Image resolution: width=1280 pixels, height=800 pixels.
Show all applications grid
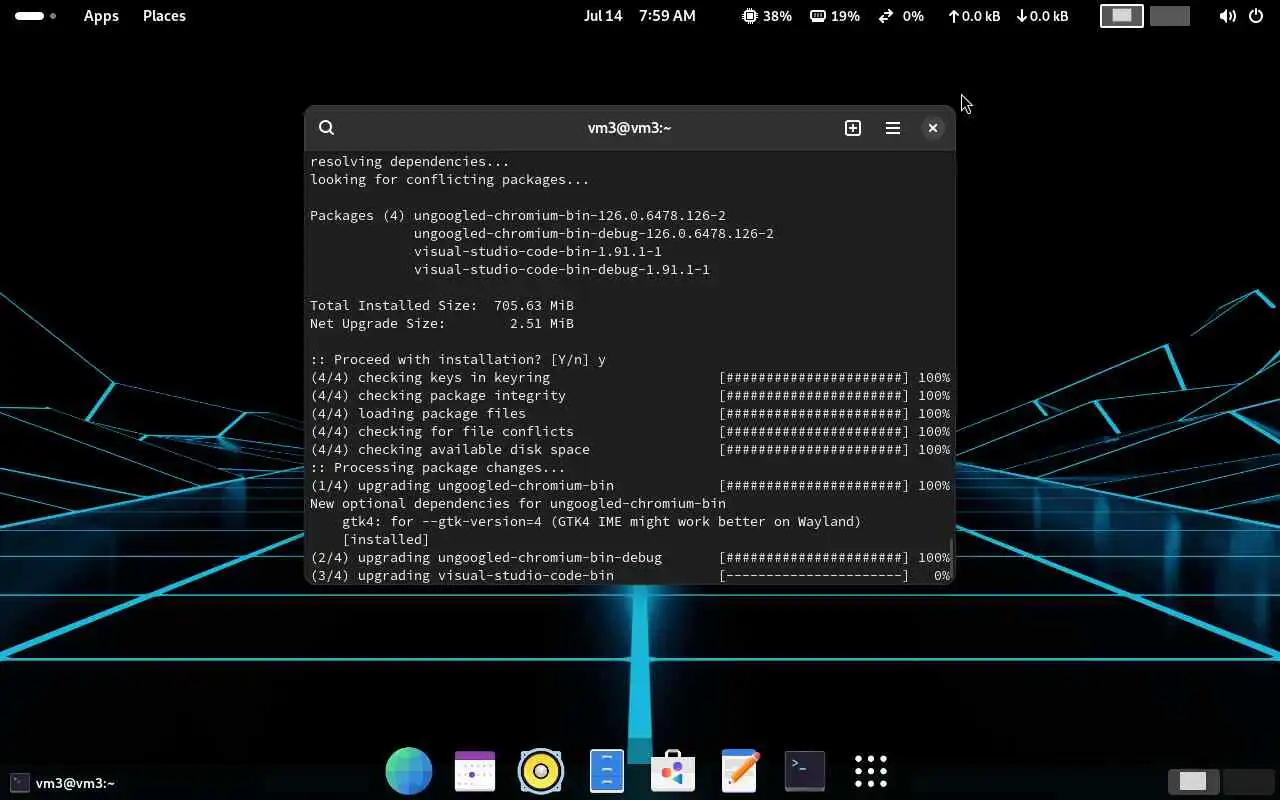(871, 771)
